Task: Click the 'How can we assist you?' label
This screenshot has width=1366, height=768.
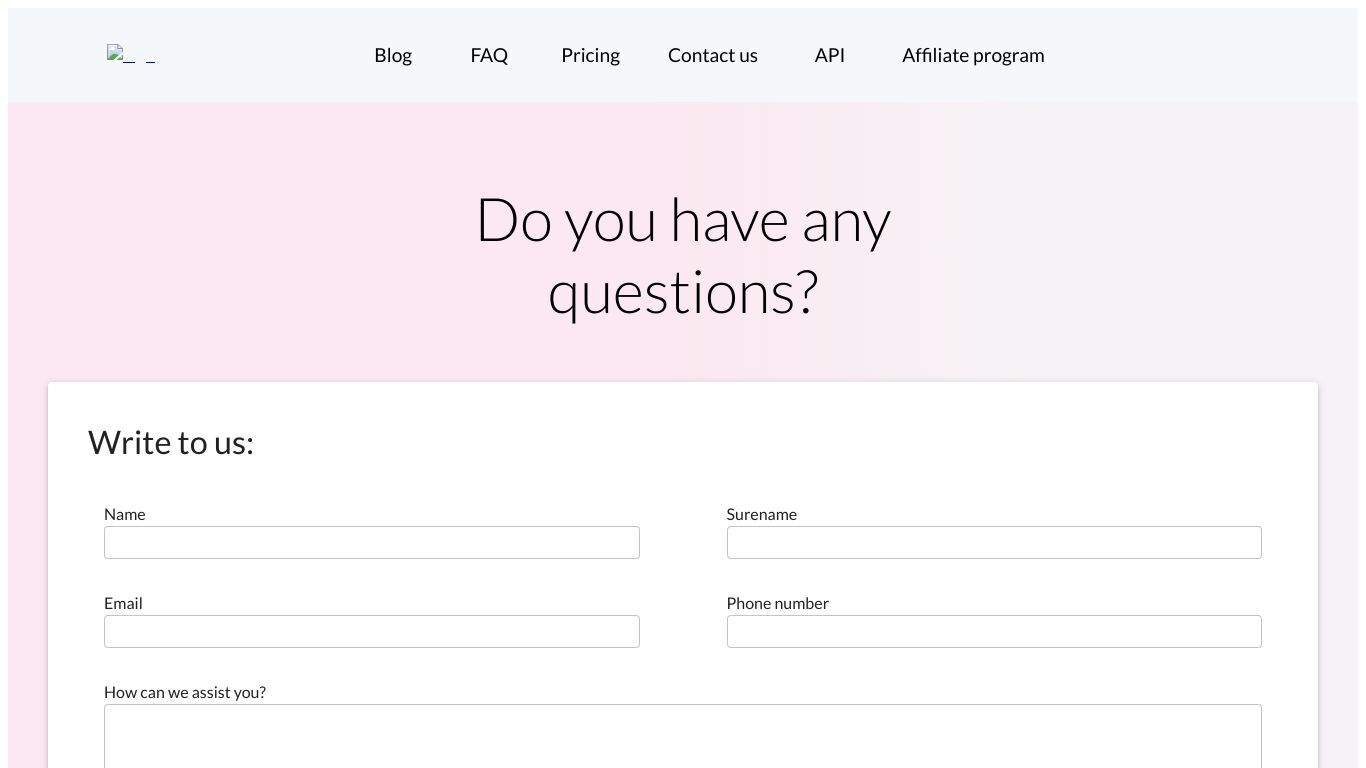Action: pos(185,692)
